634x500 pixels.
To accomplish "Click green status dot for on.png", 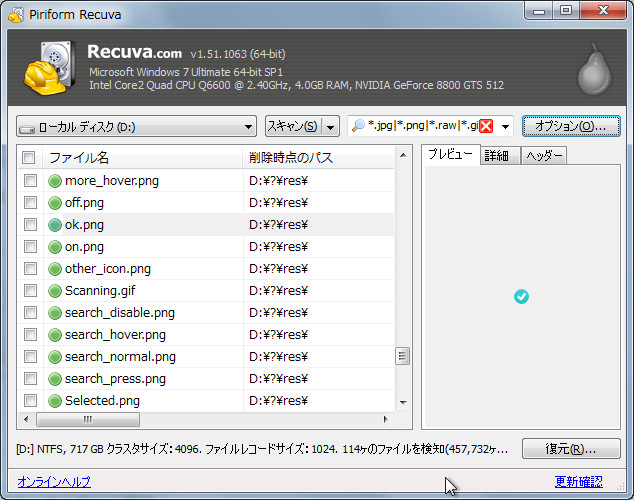I will coord(55,247).
